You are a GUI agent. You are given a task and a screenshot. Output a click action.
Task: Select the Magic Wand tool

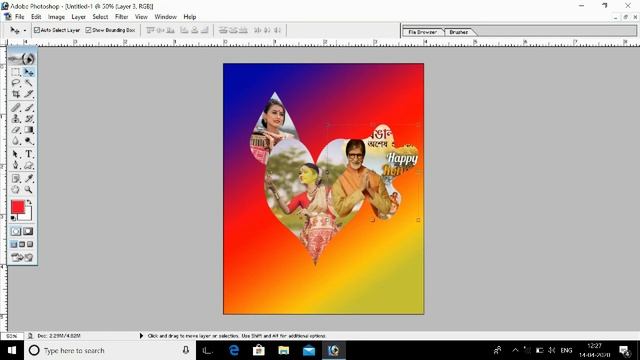point(29,83)
